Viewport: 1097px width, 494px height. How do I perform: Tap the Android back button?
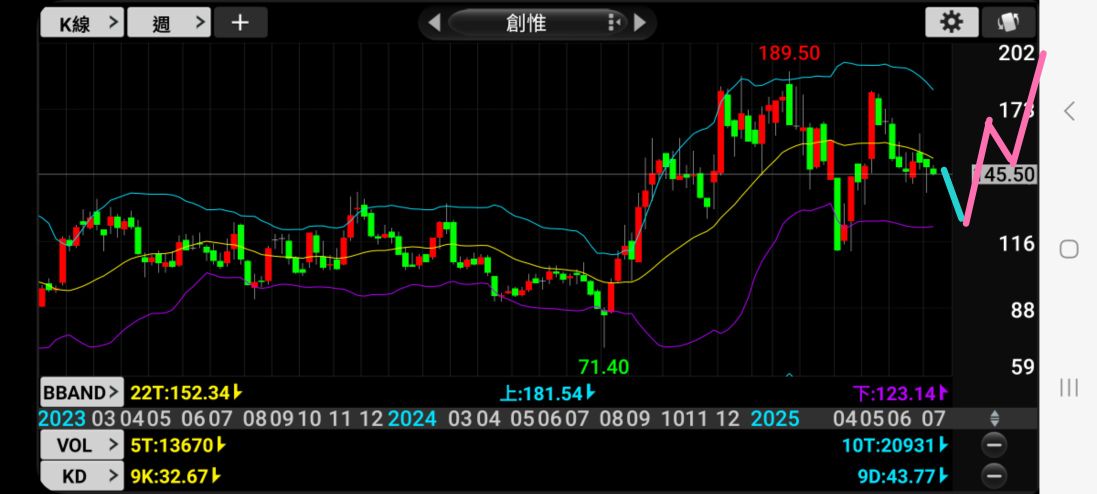pyautogui.click(x=1069, y=111)
